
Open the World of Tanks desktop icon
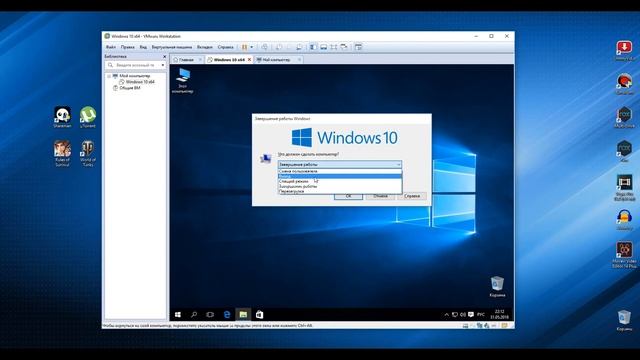click(x=88, y=153)
